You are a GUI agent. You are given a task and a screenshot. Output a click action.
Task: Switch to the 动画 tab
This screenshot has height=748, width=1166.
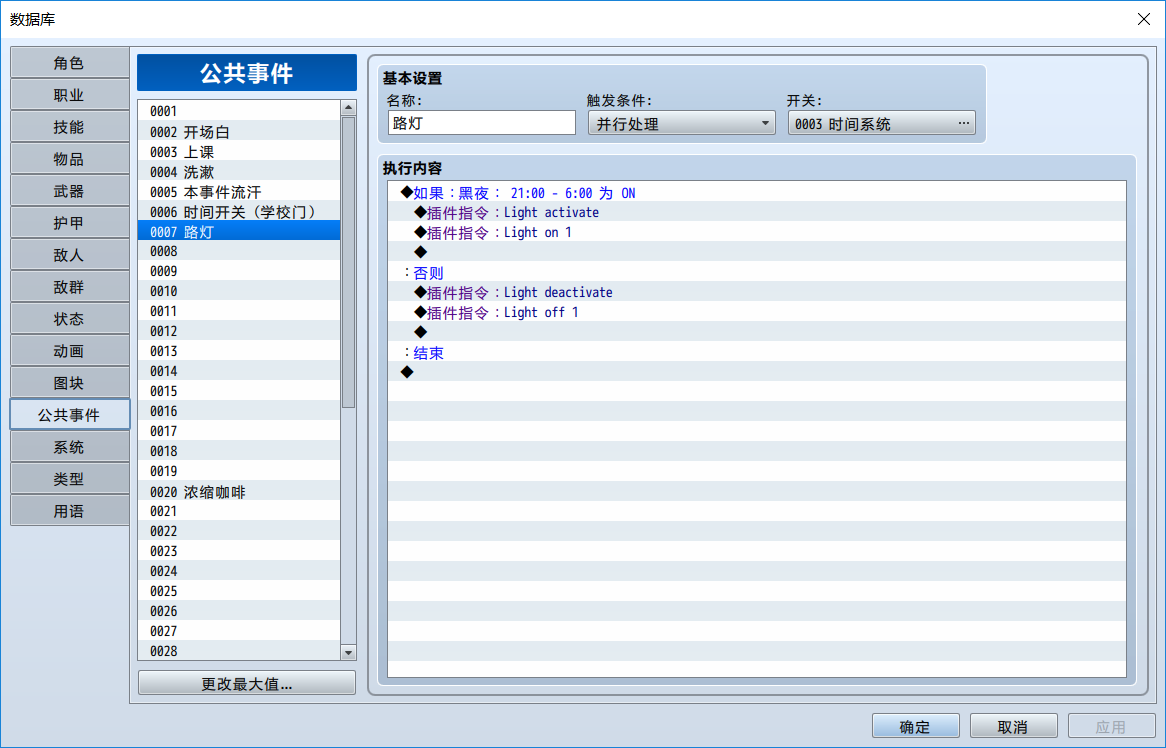click(x=69, y=351)
